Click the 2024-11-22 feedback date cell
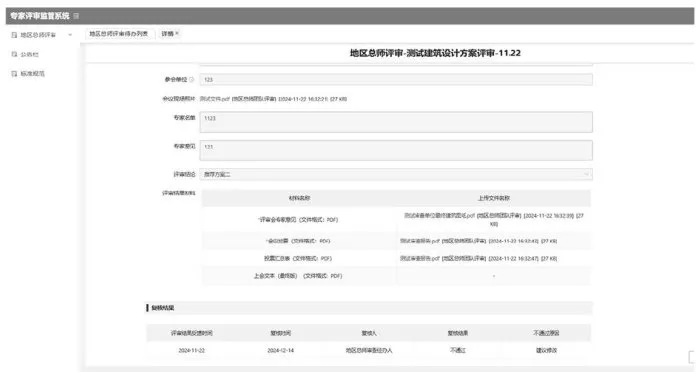 (x=192, y=350)
